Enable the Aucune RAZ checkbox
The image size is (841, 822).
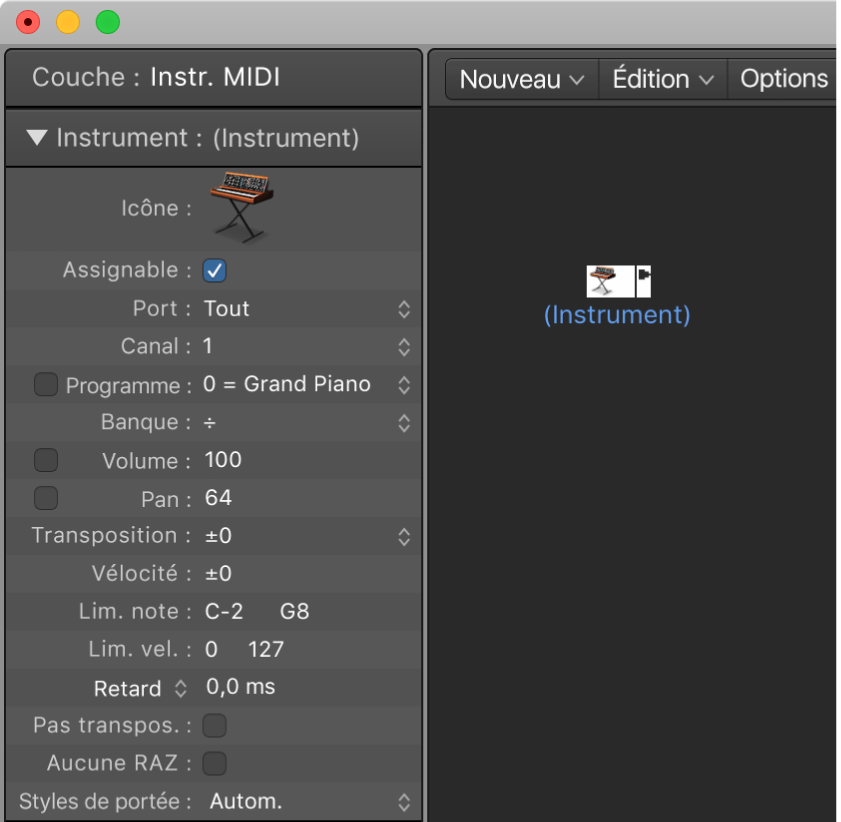click(214, 764)
